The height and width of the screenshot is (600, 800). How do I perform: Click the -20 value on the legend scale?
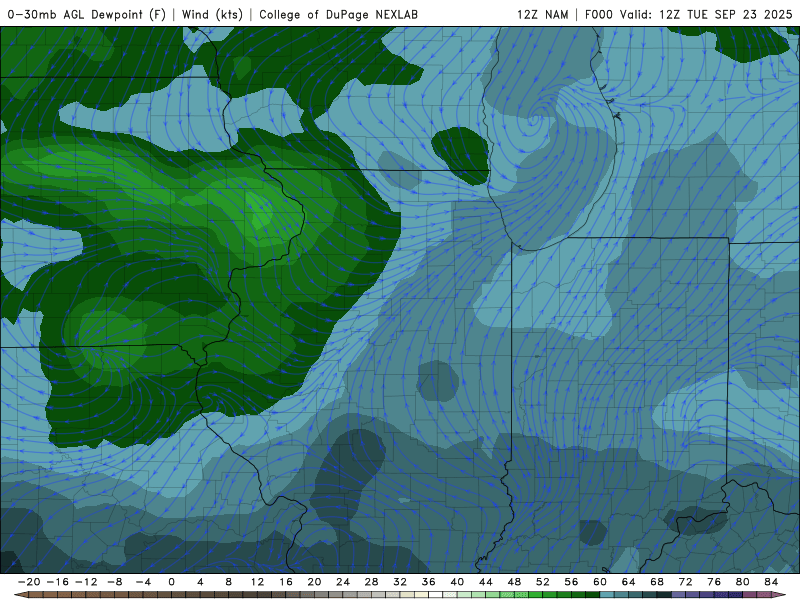pyautogui.click(x=29, y=582)
